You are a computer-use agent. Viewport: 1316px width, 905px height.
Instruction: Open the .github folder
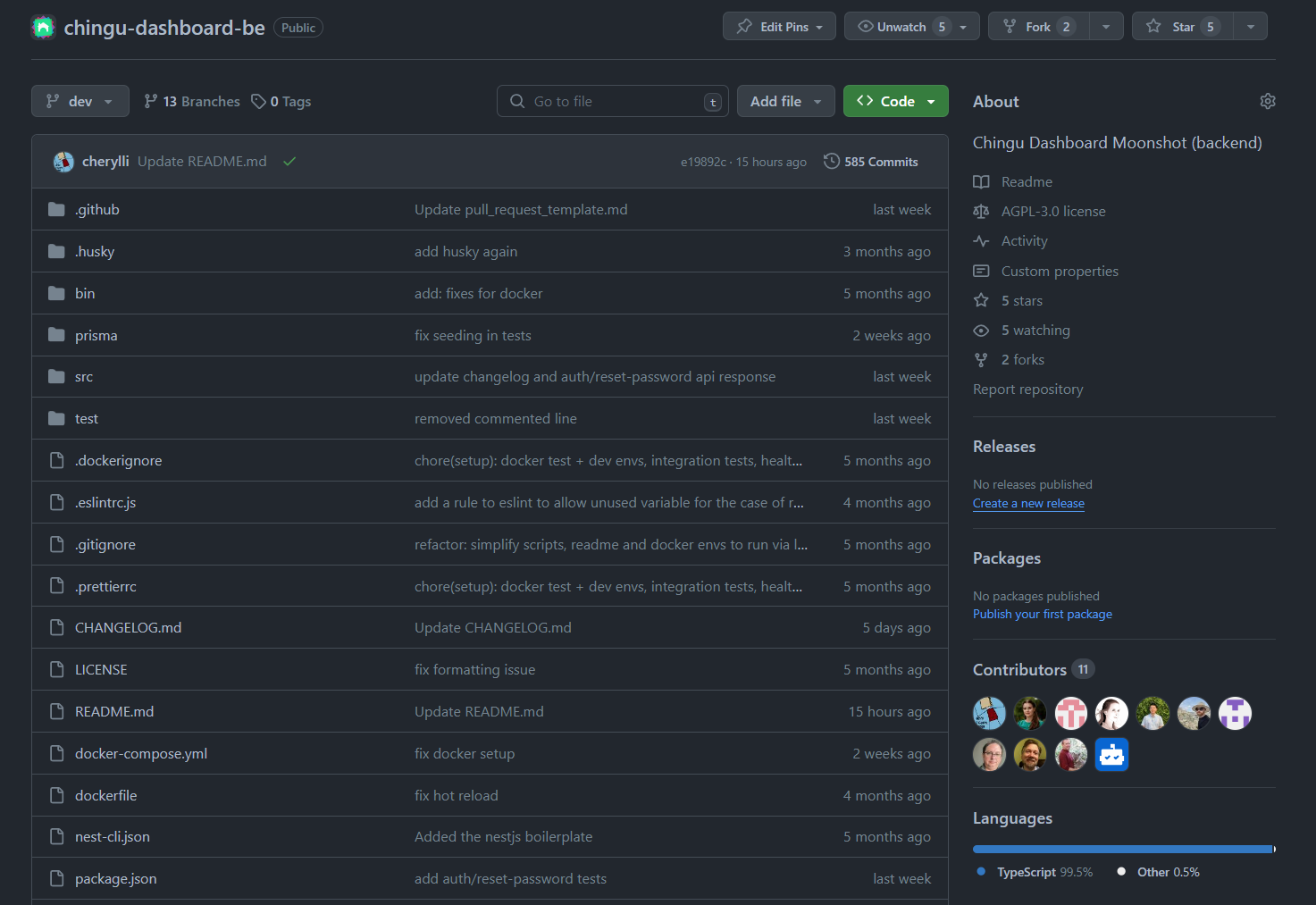[97, 209]
